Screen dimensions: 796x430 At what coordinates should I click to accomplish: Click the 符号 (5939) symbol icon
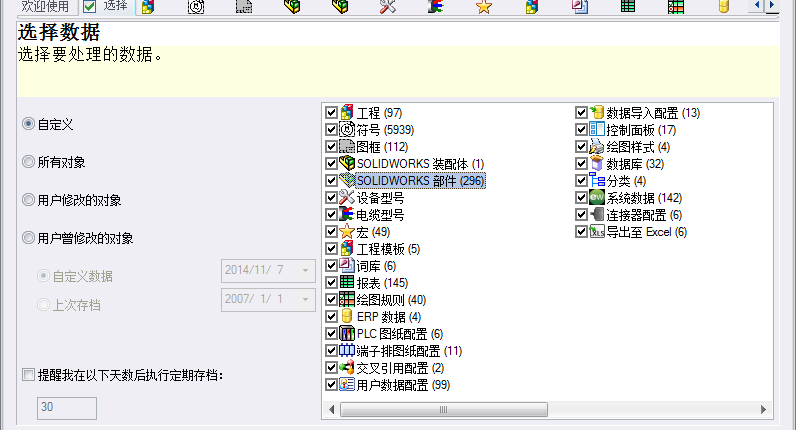tap(347, 129)
